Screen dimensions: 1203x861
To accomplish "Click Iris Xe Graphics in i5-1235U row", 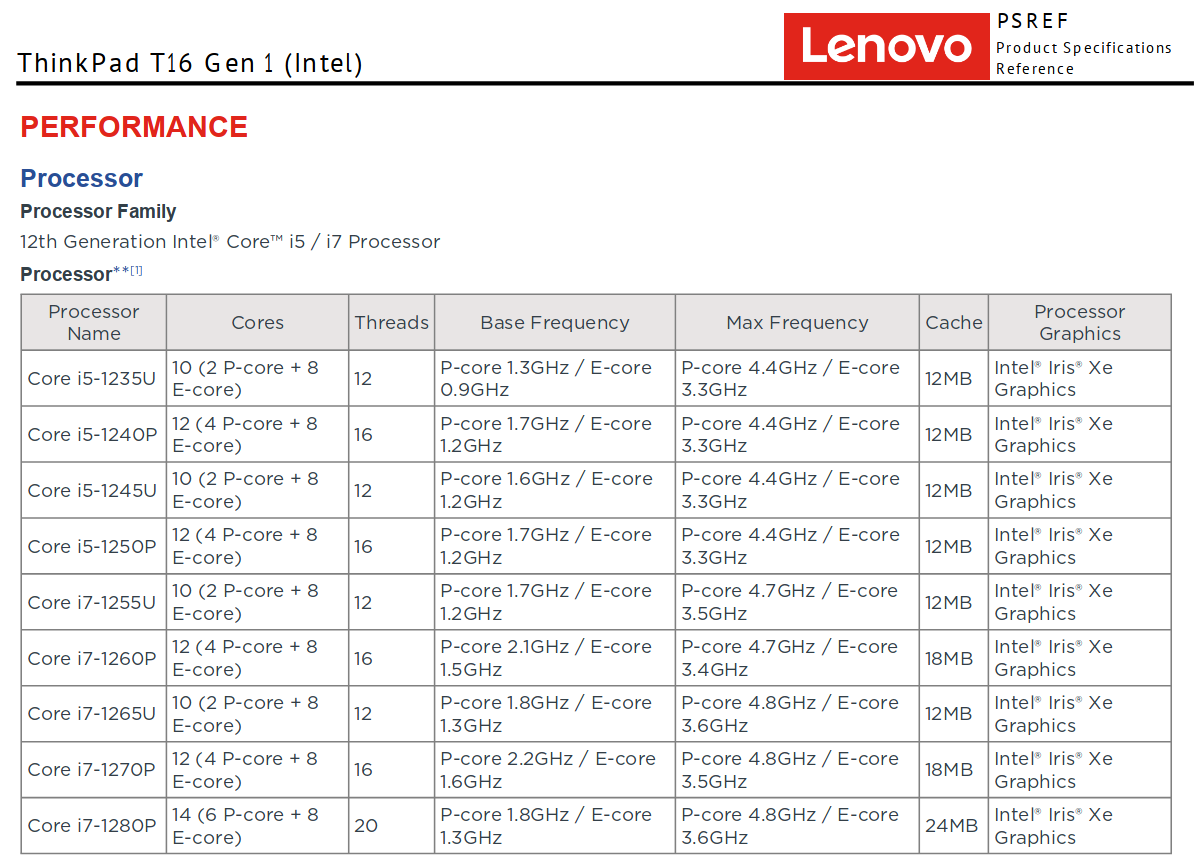I will coord(1080,379).
